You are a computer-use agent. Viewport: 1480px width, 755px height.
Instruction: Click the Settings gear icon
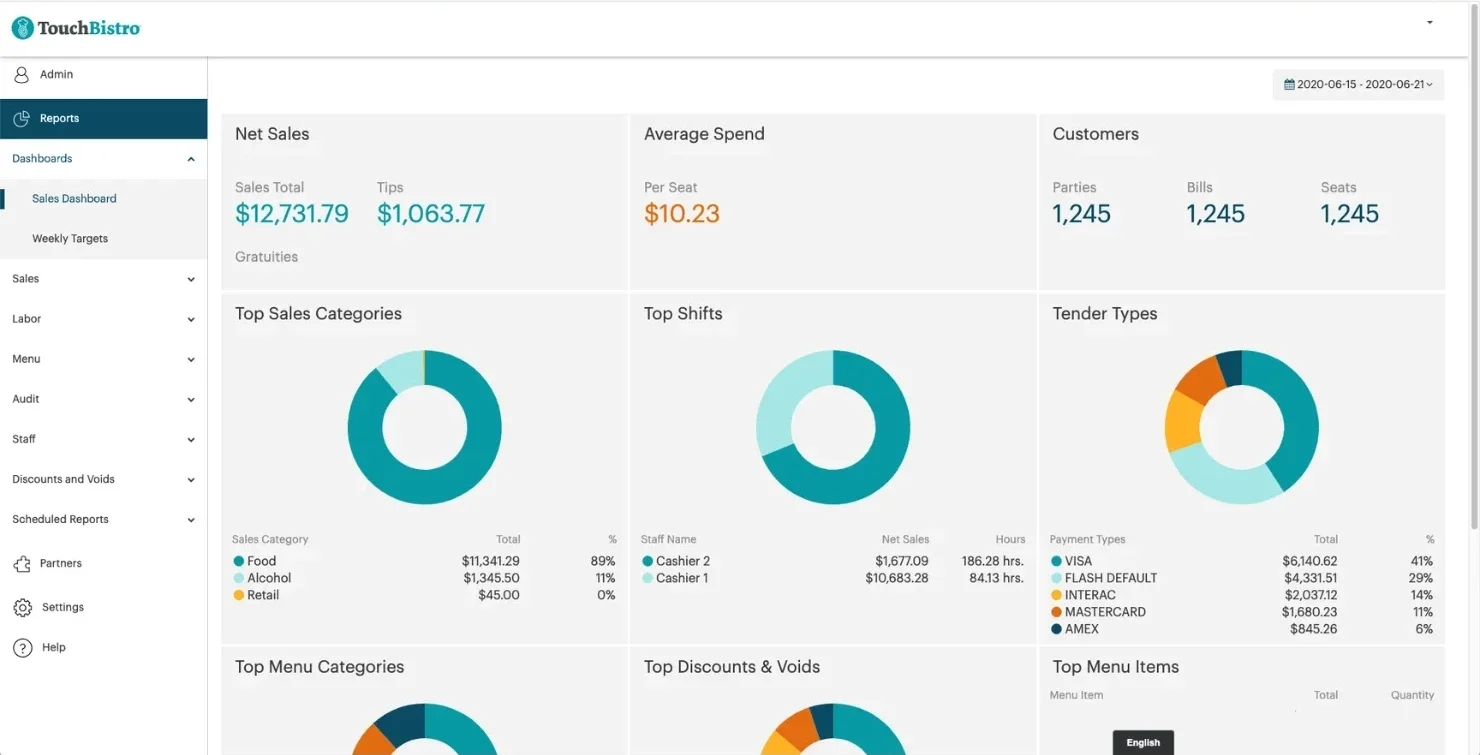[x=22, y=608]
